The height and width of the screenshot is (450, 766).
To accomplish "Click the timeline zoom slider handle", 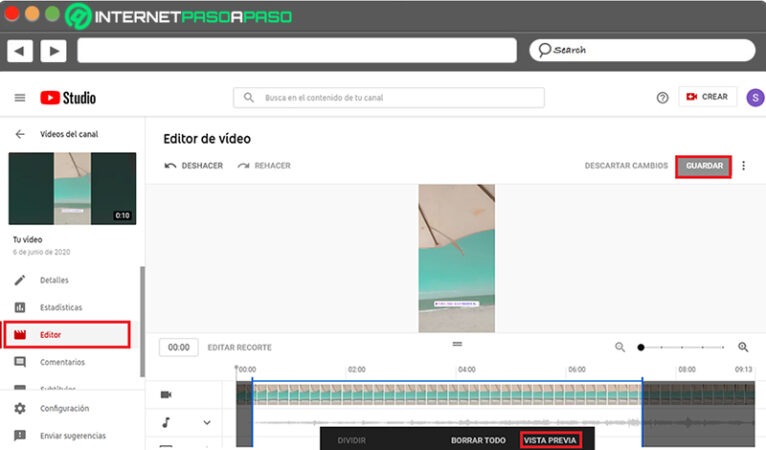I will click(641, 347).
